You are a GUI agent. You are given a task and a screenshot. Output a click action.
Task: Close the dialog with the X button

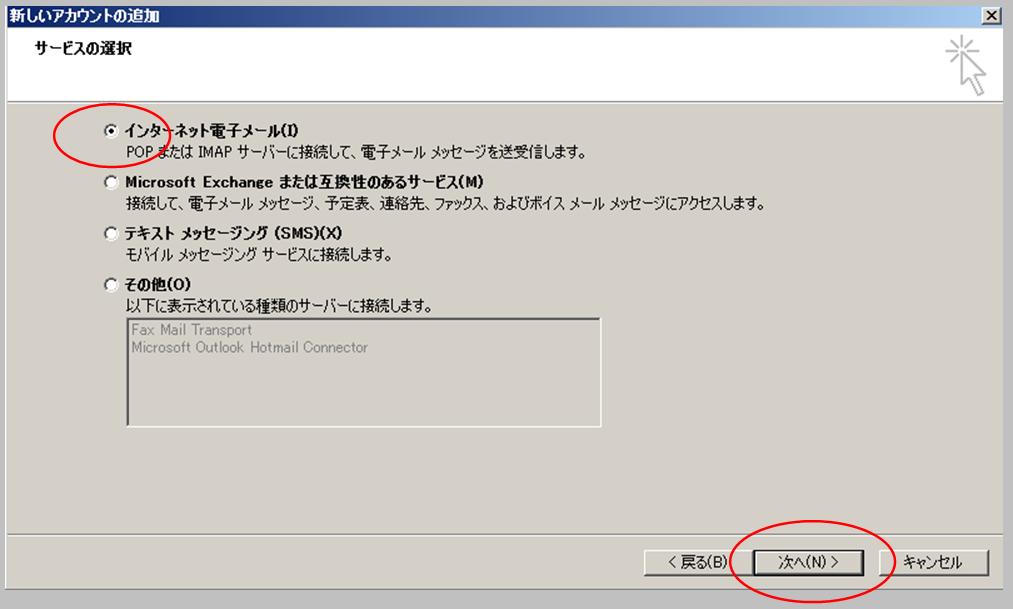[x=991, y=16]
